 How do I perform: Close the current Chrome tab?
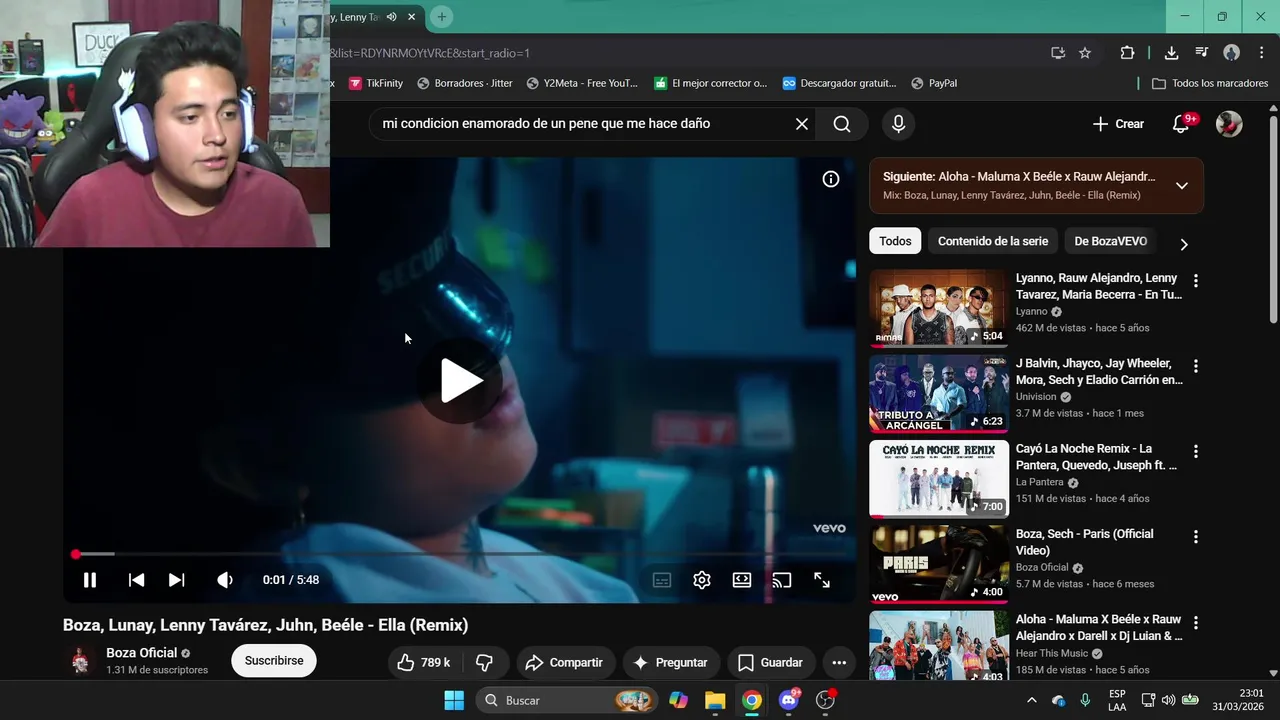[411, 17]
